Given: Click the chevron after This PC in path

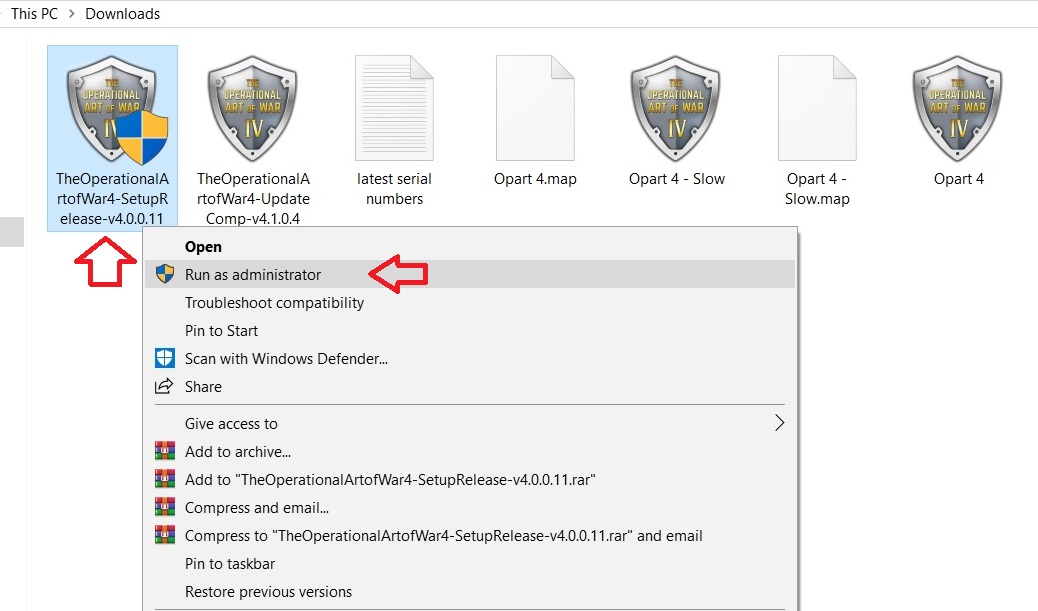Looking at the screenshot, I should [71, 13].
